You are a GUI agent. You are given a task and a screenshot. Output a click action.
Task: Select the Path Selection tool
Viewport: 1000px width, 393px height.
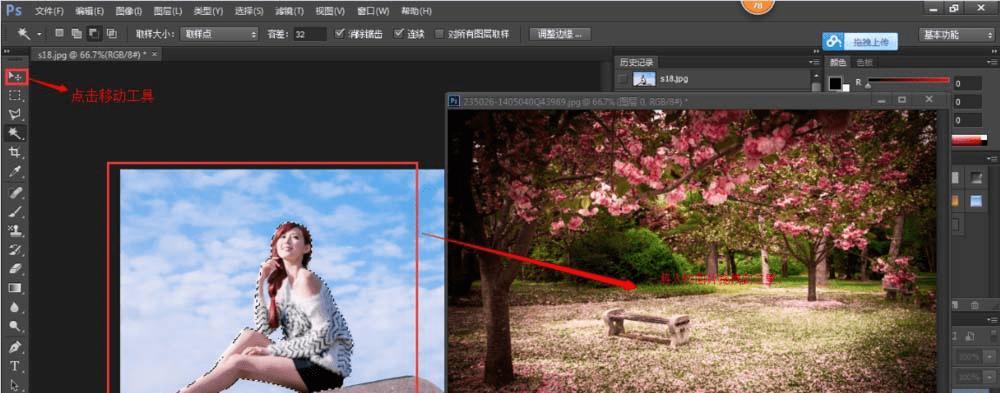click(x=15, y=385)
